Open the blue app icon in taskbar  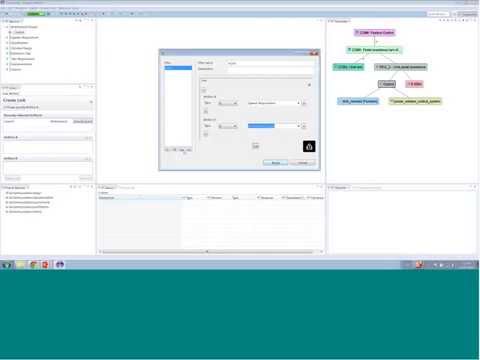pos(60,265)
